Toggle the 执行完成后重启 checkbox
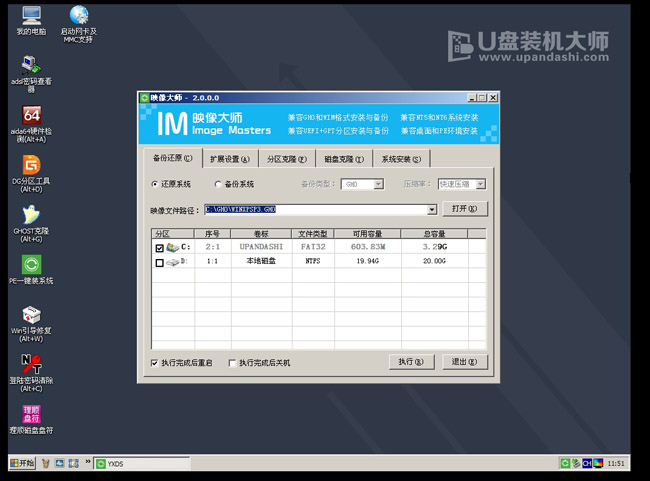 pyautogui.click(x=155, y=363)
